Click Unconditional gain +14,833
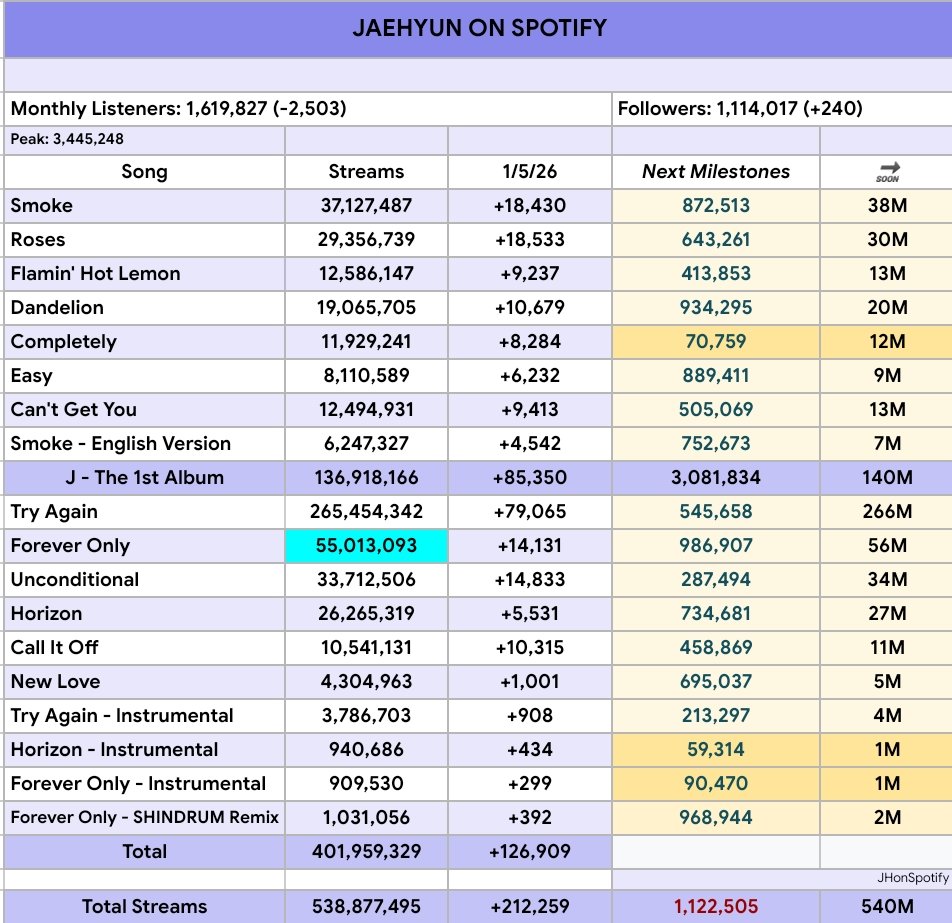This screenshot has width=952, height=923. (529, 580)
